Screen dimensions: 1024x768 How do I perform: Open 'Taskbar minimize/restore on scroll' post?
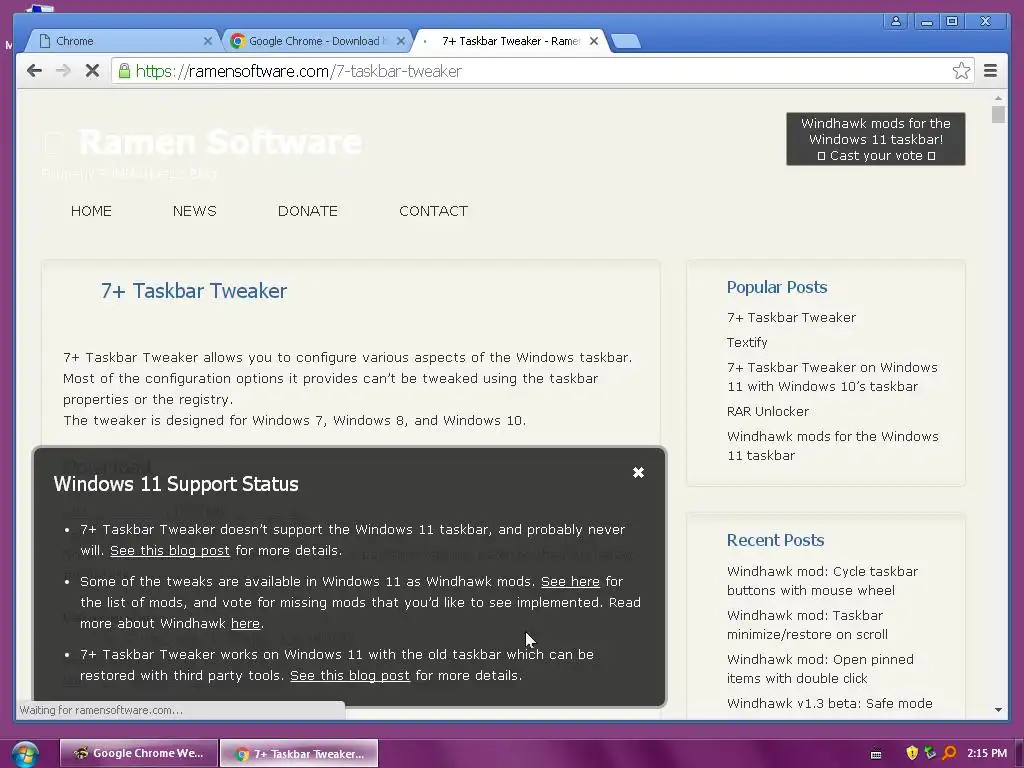(x=807, y=625)
